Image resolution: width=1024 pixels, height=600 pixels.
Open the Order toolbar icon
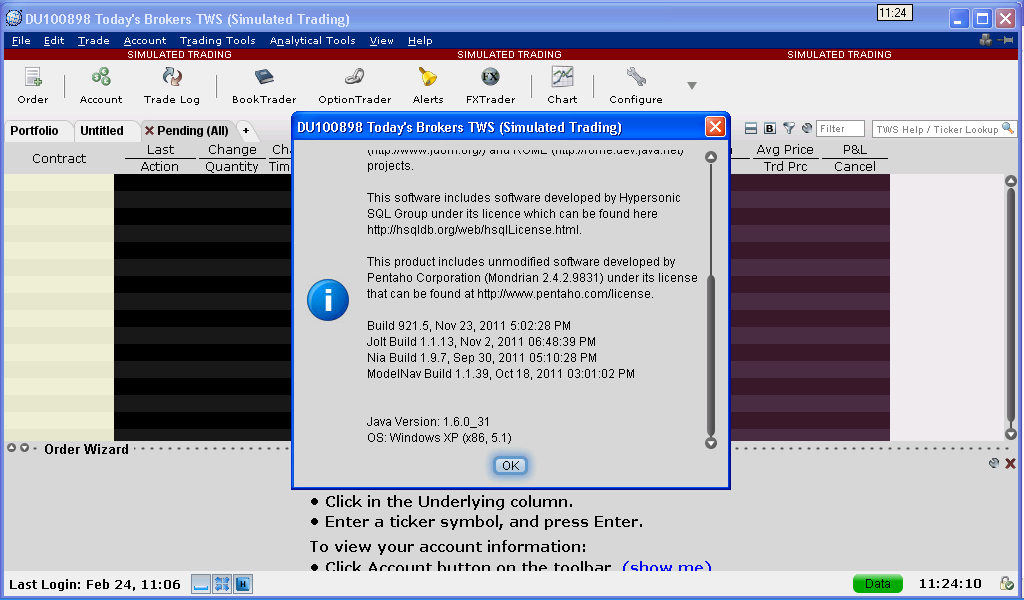(33, 86)
